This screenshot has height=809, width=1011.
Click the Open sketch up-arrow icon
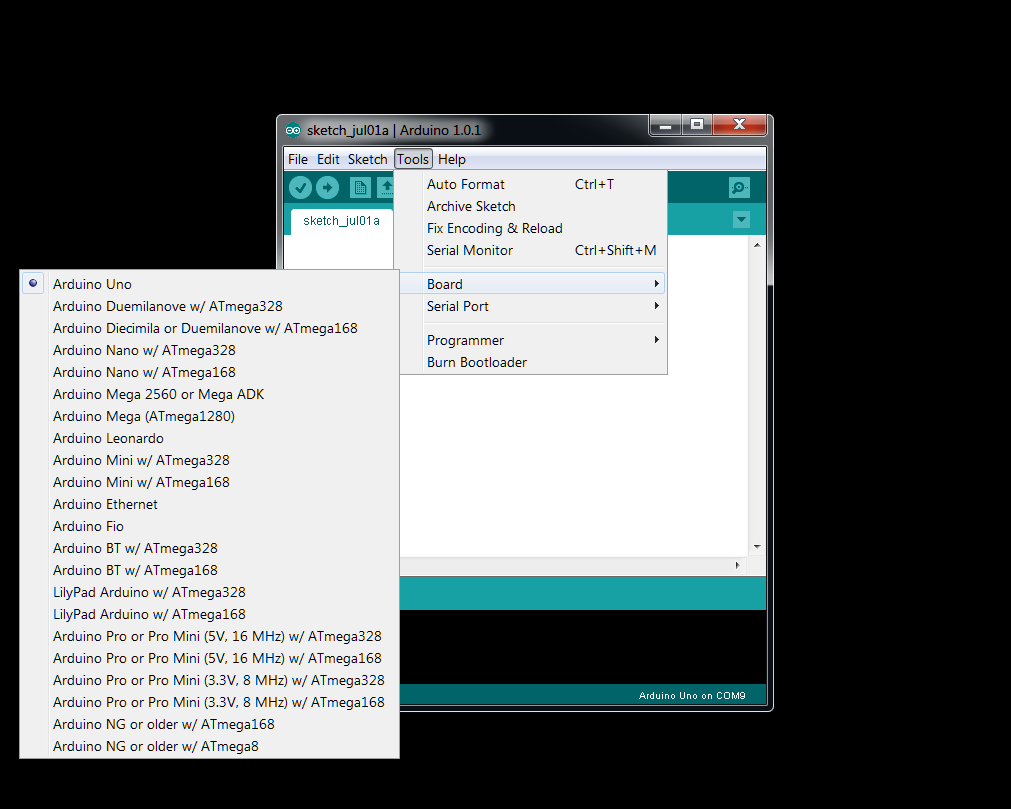tap(386, 188)
